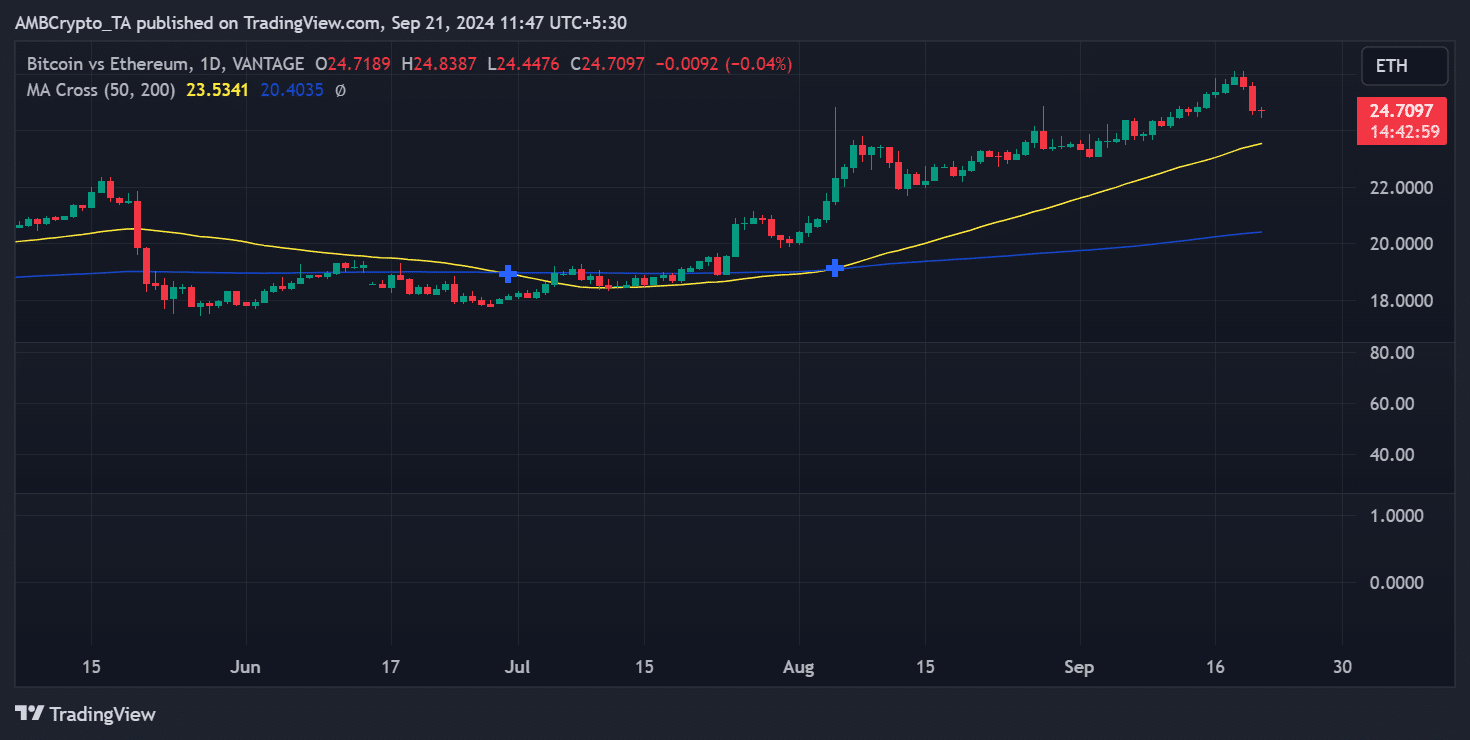Click the 60.00 axis label
Image resolution: width=1470 pixels, height=740 pixels.
tap(1390, 404)
